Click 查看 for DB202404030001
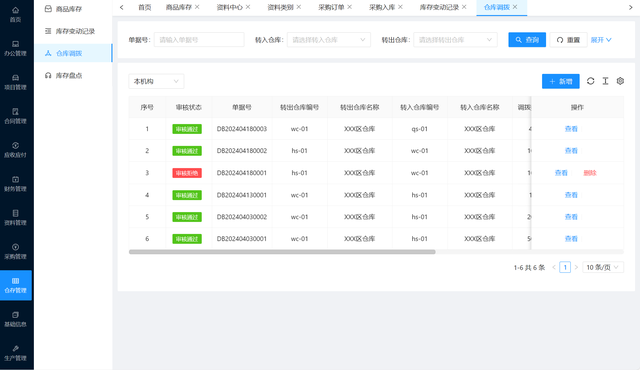The width and height of the screenshot is (640, 370). [571, 239]
